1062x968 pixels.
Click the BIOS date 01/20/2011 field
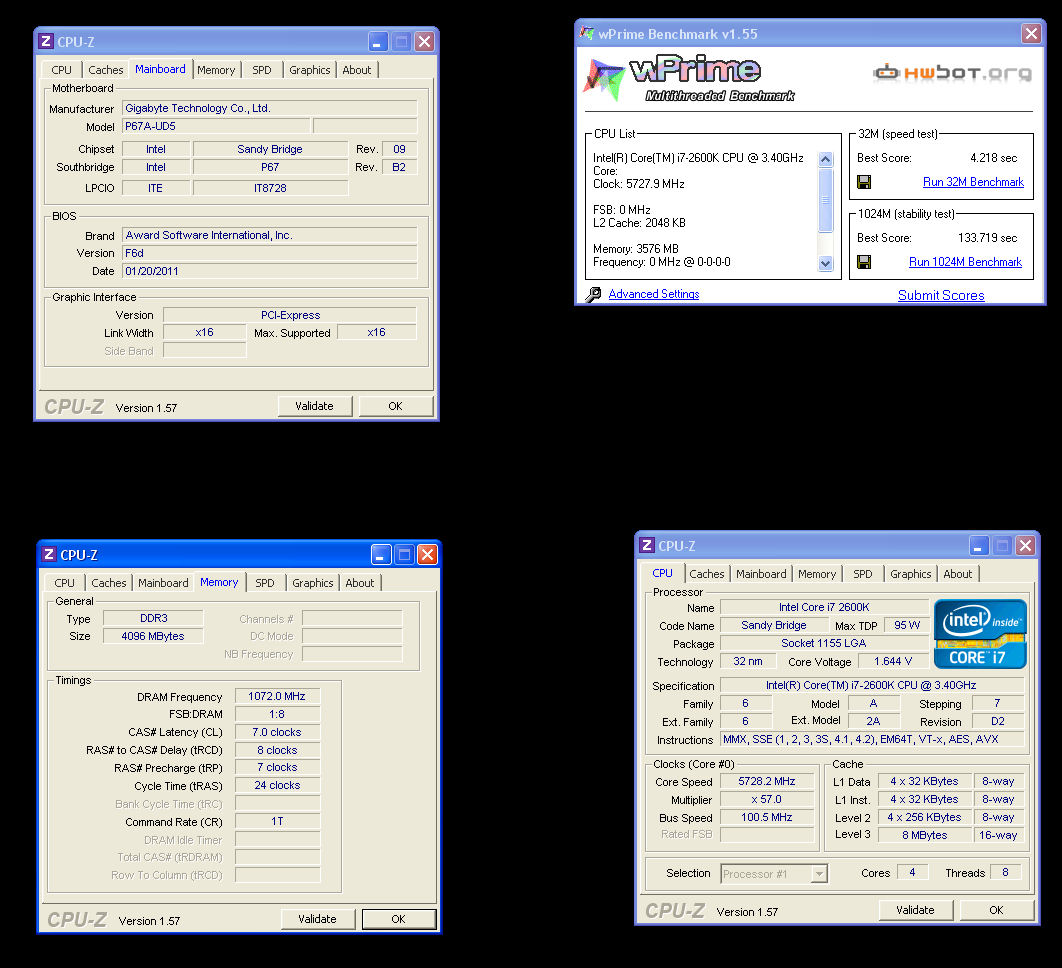270,272
